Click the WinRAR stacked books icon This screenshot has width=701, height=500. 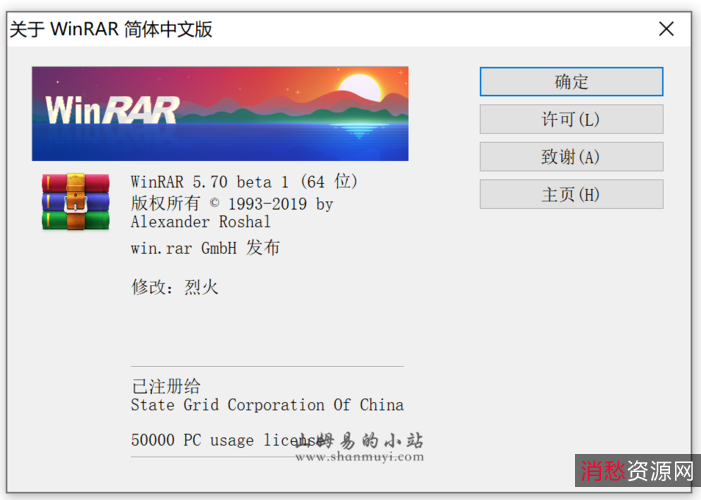tap(76, 201)
